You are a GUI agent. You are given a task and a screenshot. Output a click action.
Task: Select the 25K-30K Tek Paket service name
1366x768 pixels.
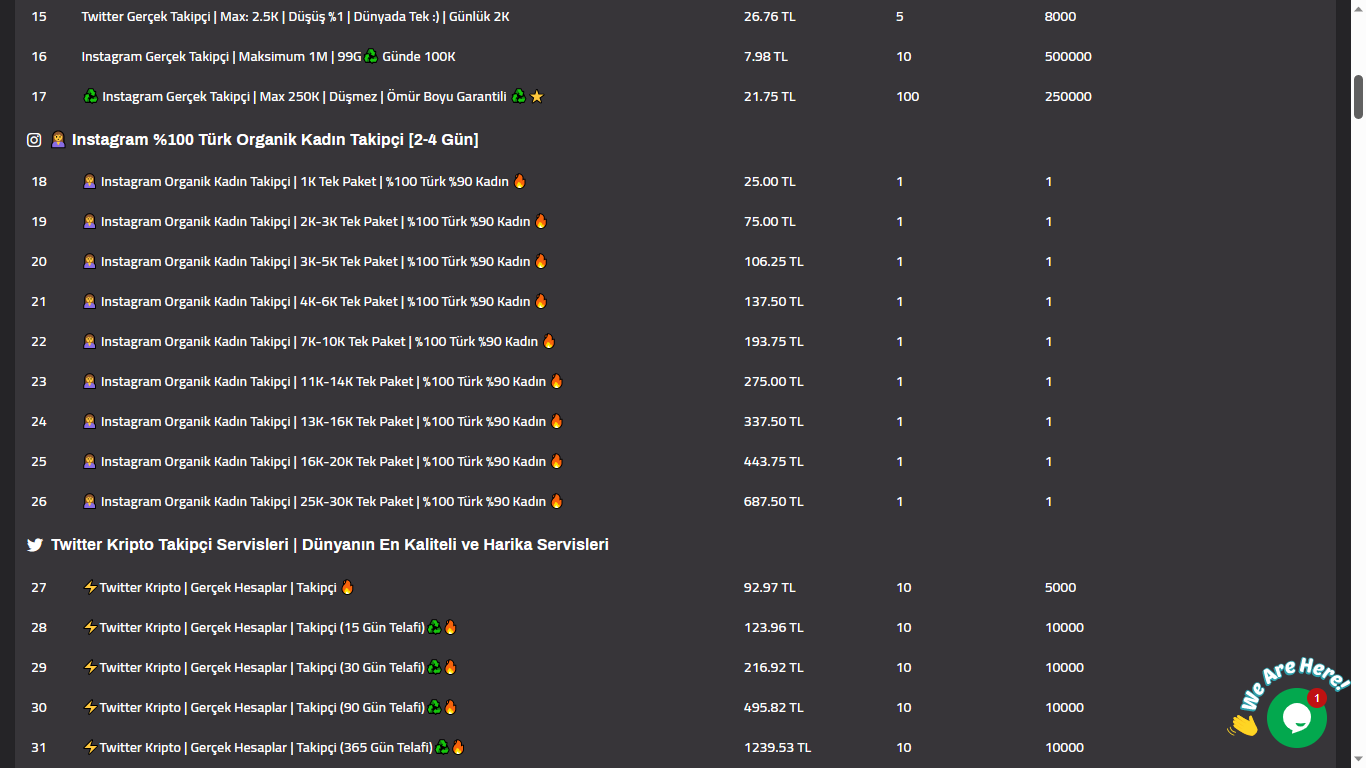point(323,501)
